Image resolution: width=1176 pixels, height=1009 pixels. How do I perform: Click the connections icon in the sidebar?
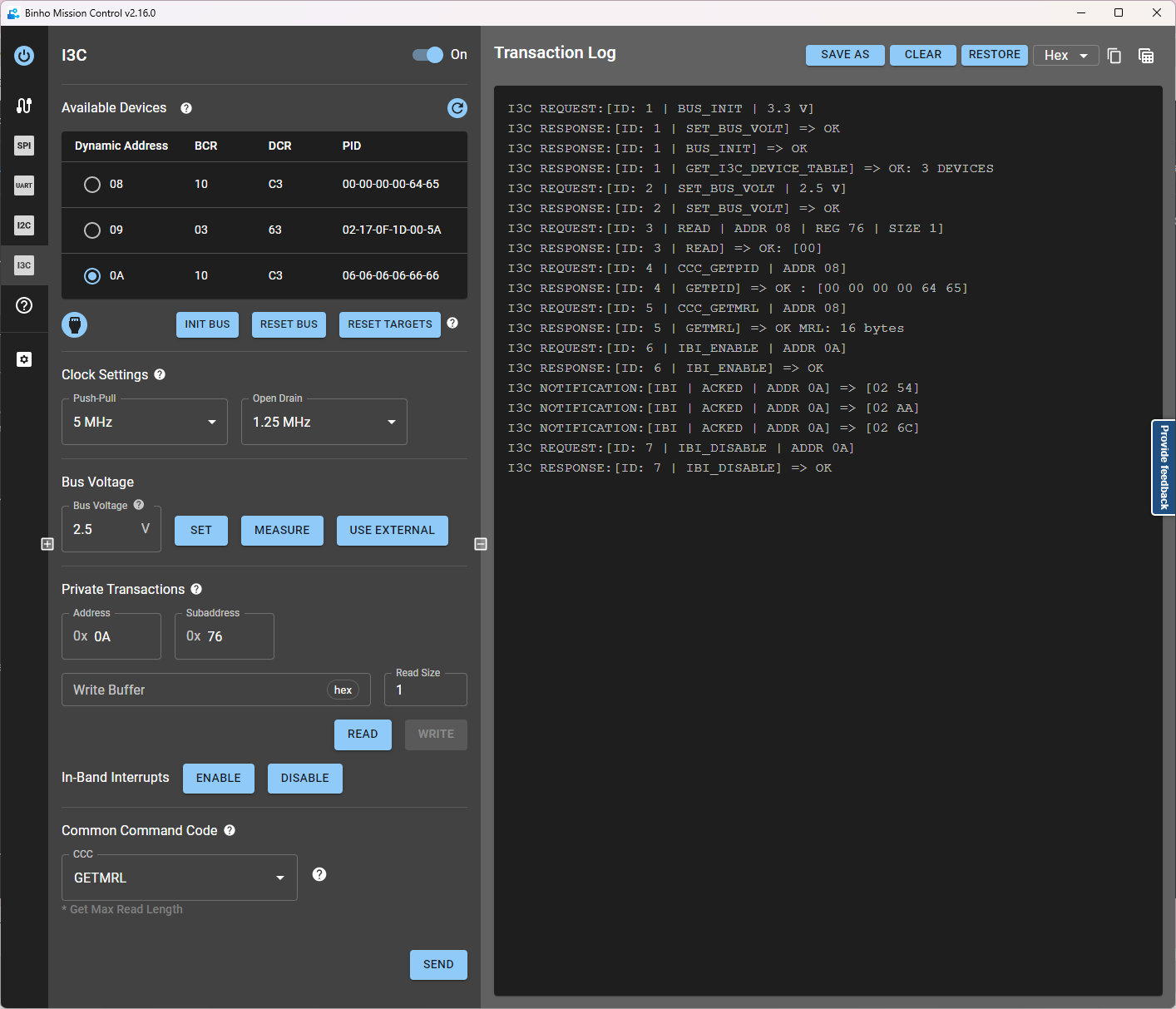point(23,106)
